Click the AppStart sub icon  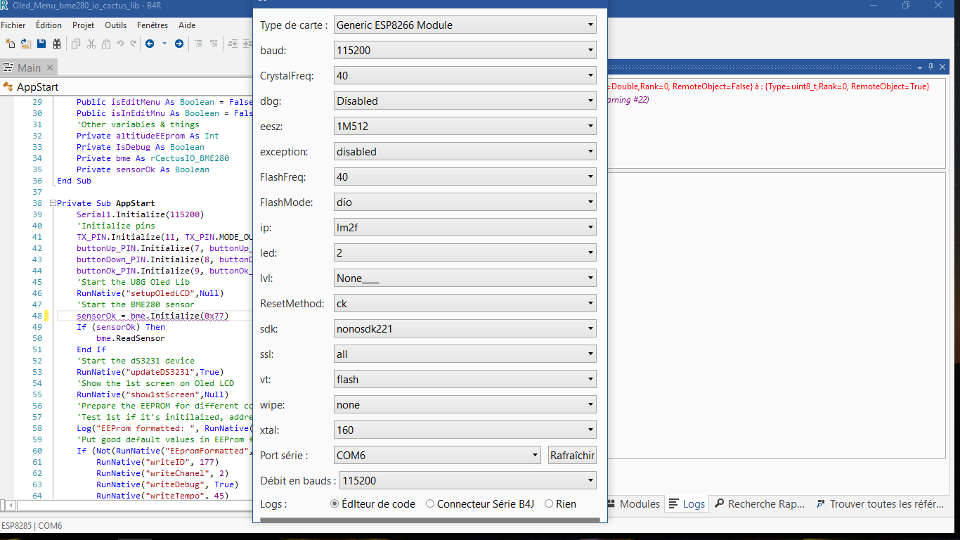8,87
